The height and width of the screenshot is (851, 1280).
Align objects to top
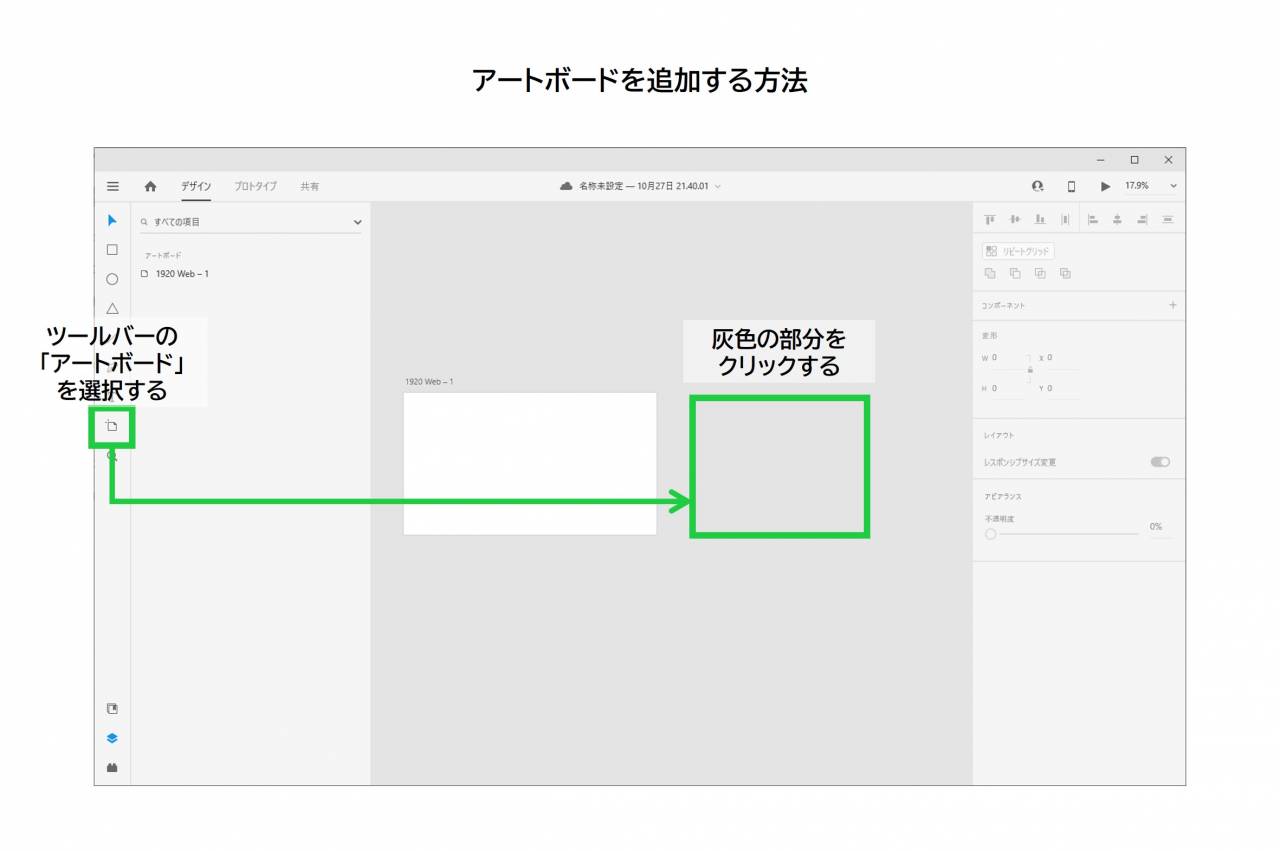(990, 219)
